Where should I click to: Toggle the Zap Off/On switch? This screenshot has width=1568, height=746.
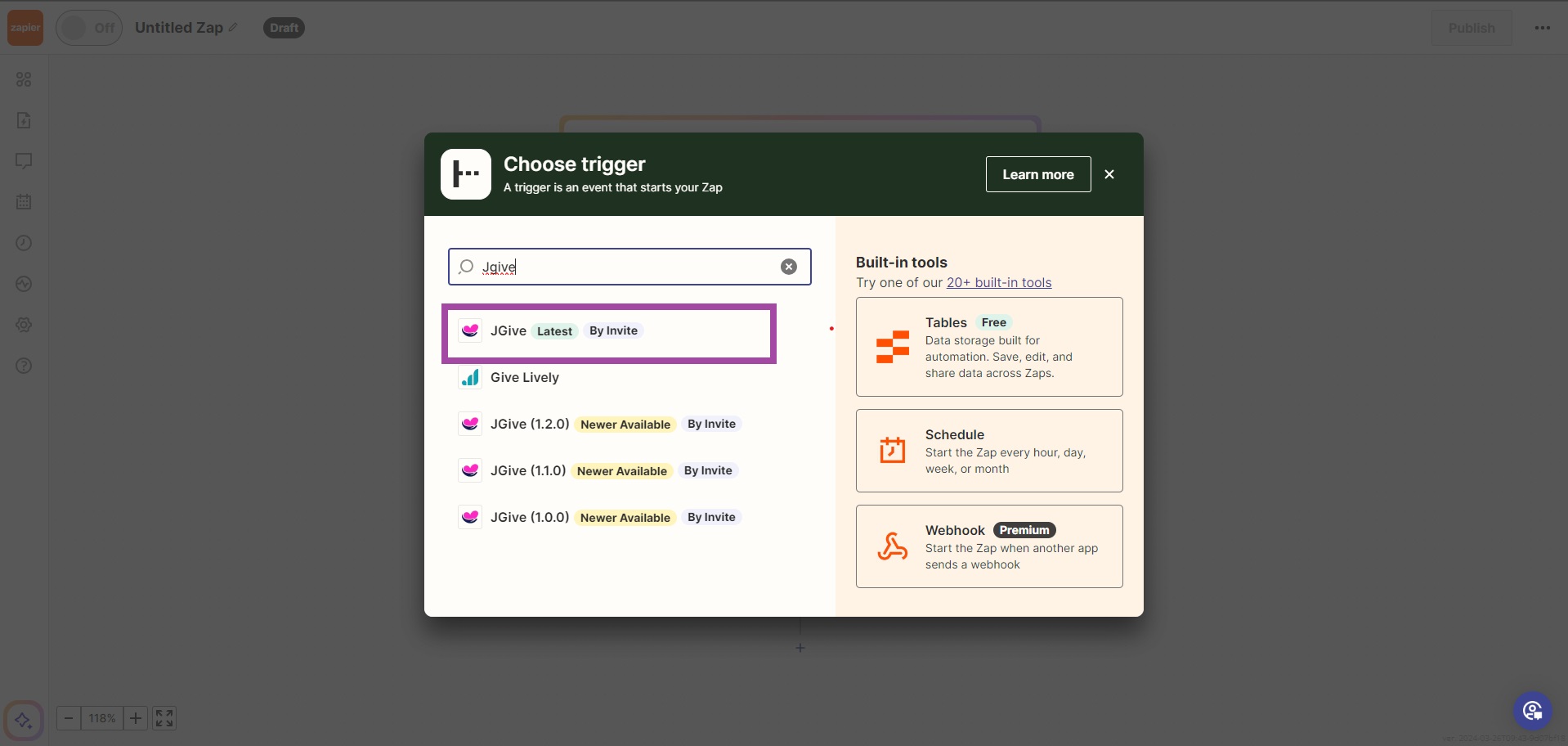click(x=89, y=28)
